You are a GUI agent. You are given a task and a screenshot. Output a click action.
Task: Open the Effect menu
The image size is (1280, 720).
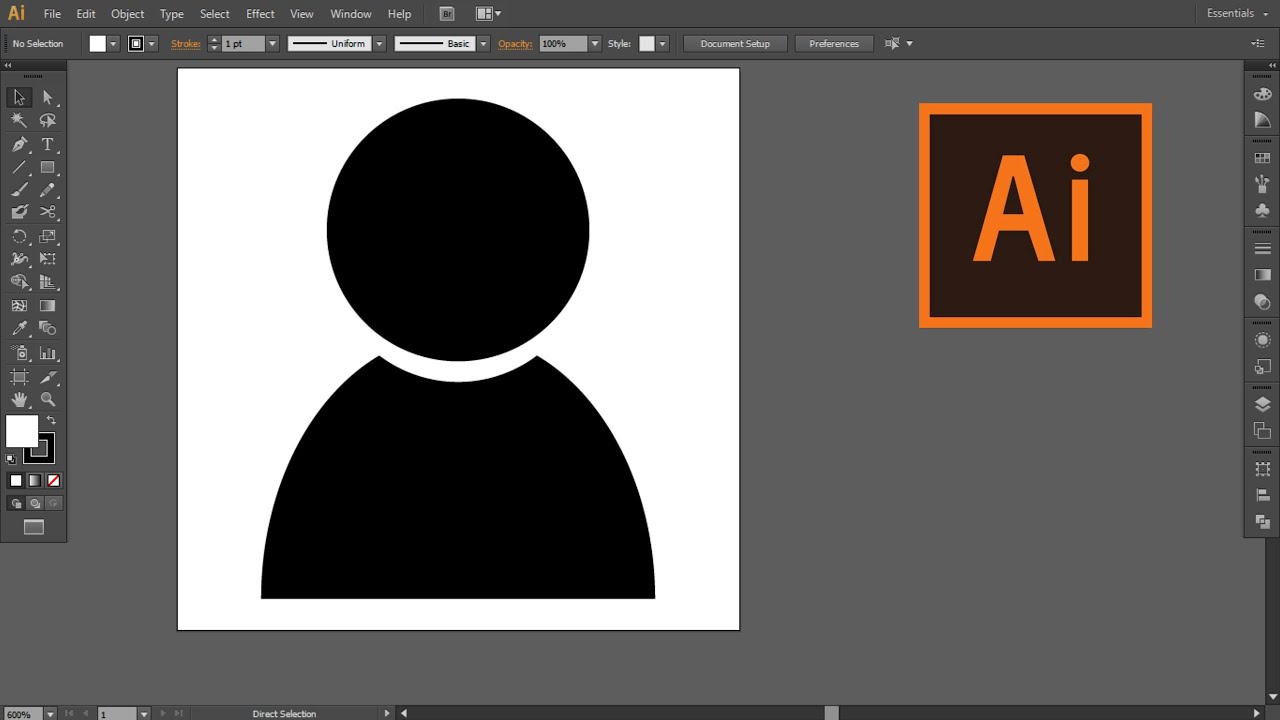click(x=260, y=14)
